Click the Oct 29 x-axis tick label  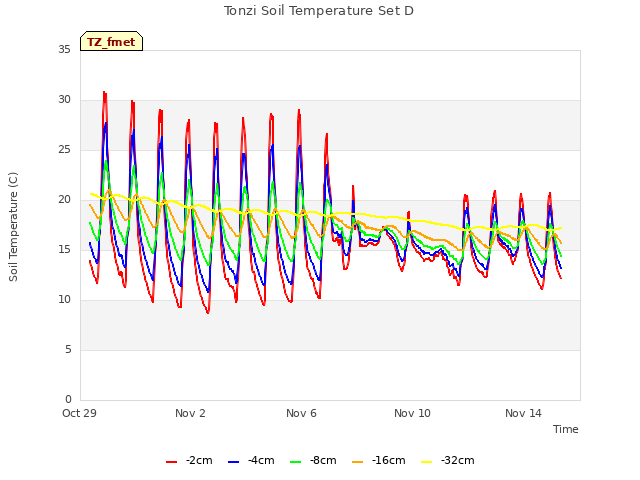coord(79,413)
